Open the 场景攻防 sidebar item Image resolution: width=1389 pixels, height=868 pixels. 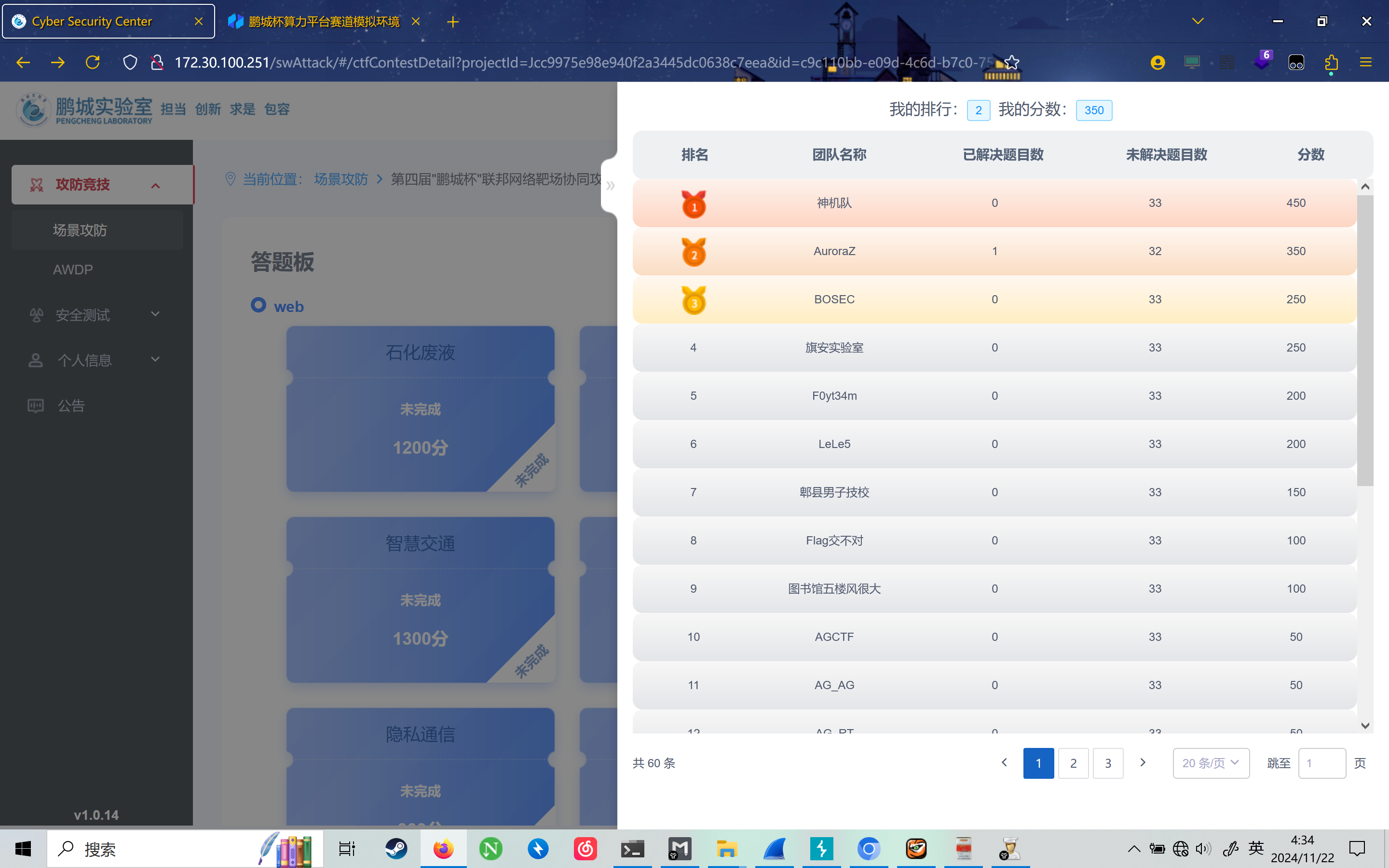[x=97, y=230]
